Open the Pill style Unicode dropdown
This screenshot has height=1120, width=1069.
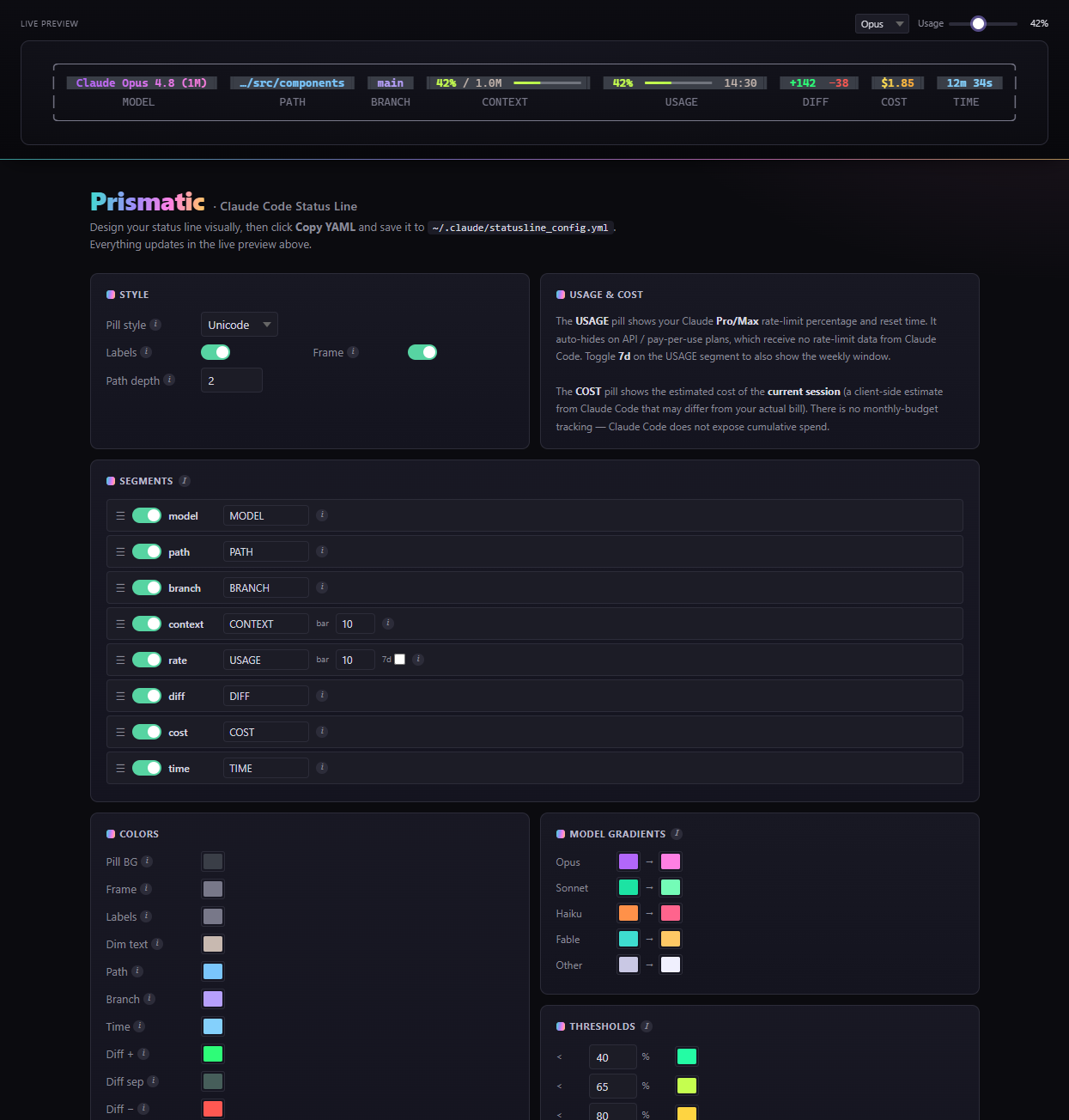coord(240,325)
